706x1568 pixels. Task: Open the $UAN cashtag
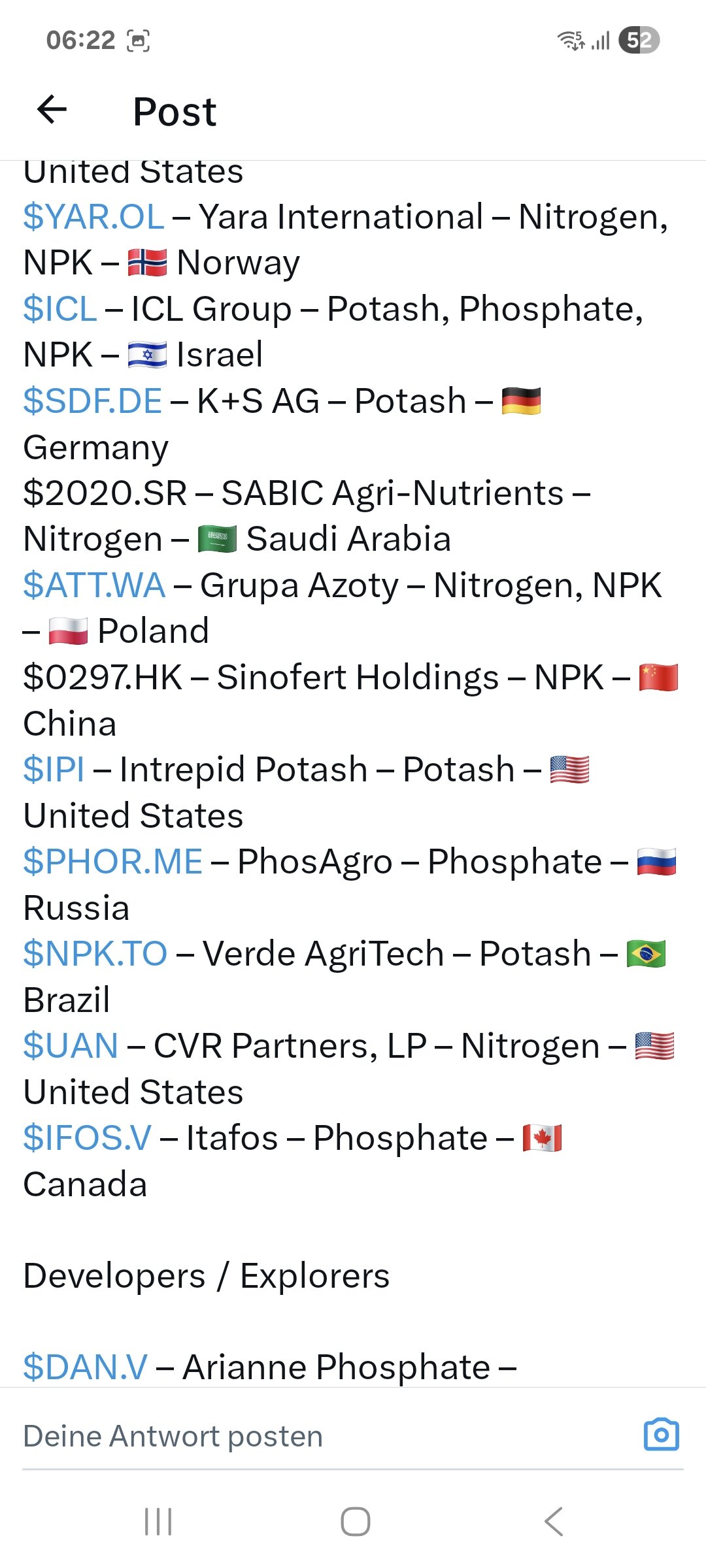coord(71,1046)
